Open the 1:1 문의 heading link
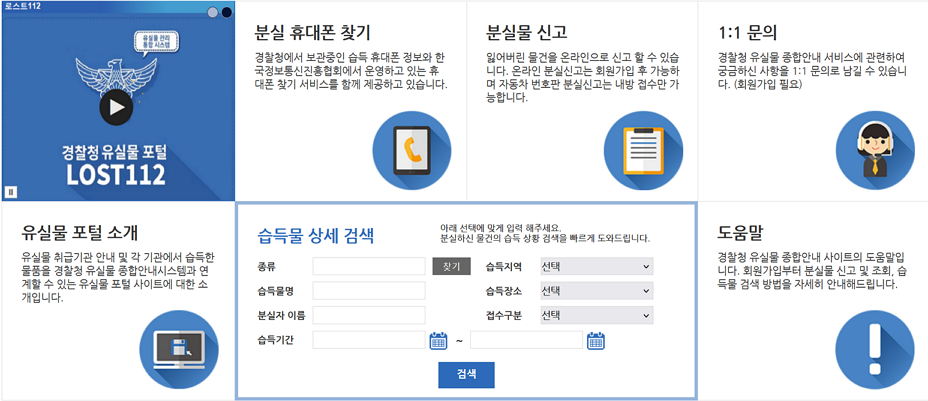Image resolution: width=928 pixels, height=401 pixels. (746, 32)
